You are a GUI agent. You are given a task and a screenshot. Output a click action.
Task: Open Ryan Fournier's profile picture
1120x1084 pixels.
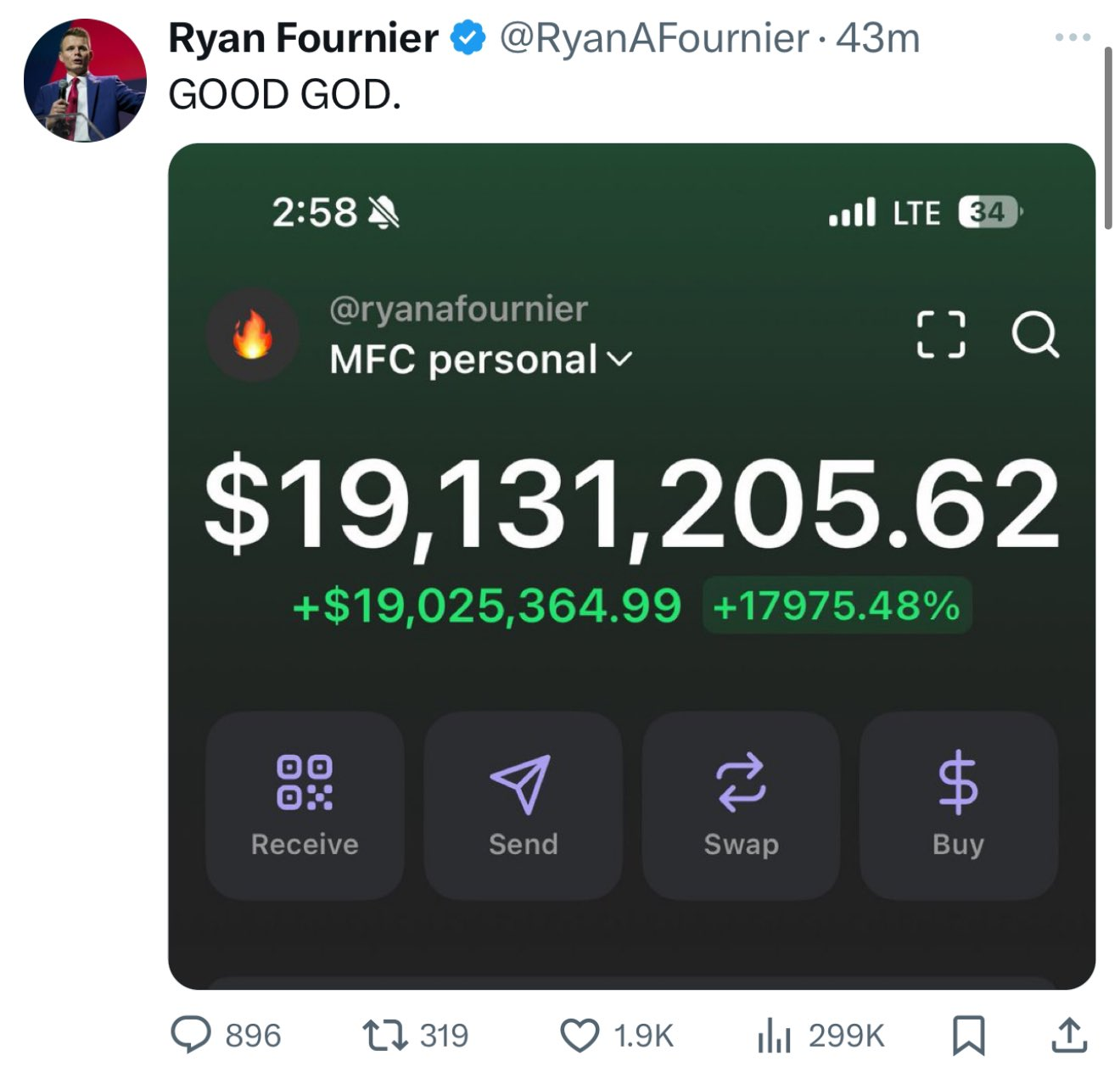(85, 81)
